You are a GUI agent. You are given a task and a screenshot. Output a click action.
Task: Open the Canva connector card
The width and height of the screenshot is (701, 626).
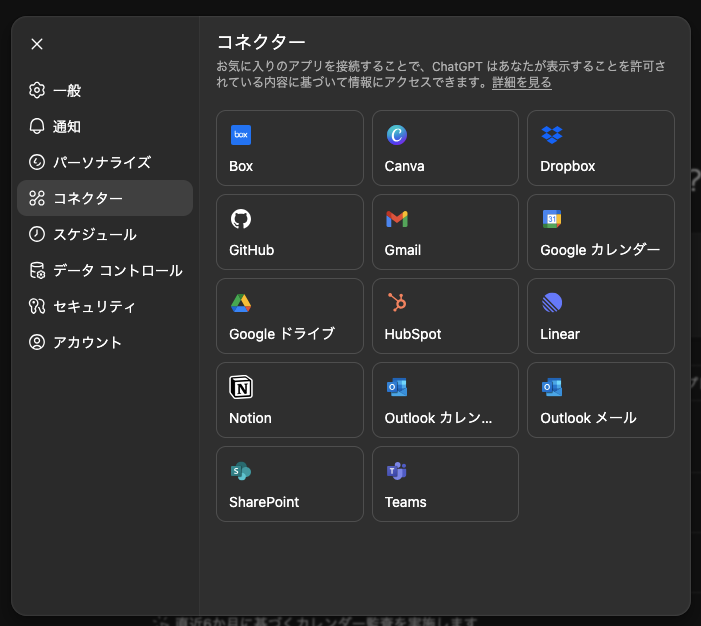(445, 148)
